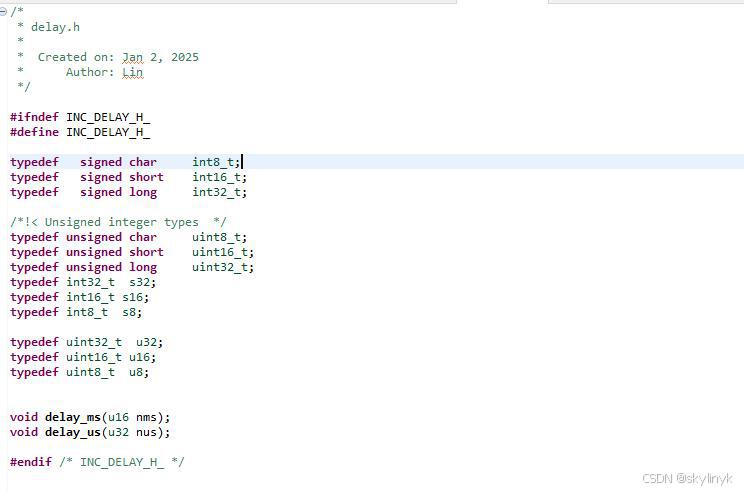Click the 'int32_t;' in signed long line
This screenshot has height=491, width=744.
click(x=220, y=193)
